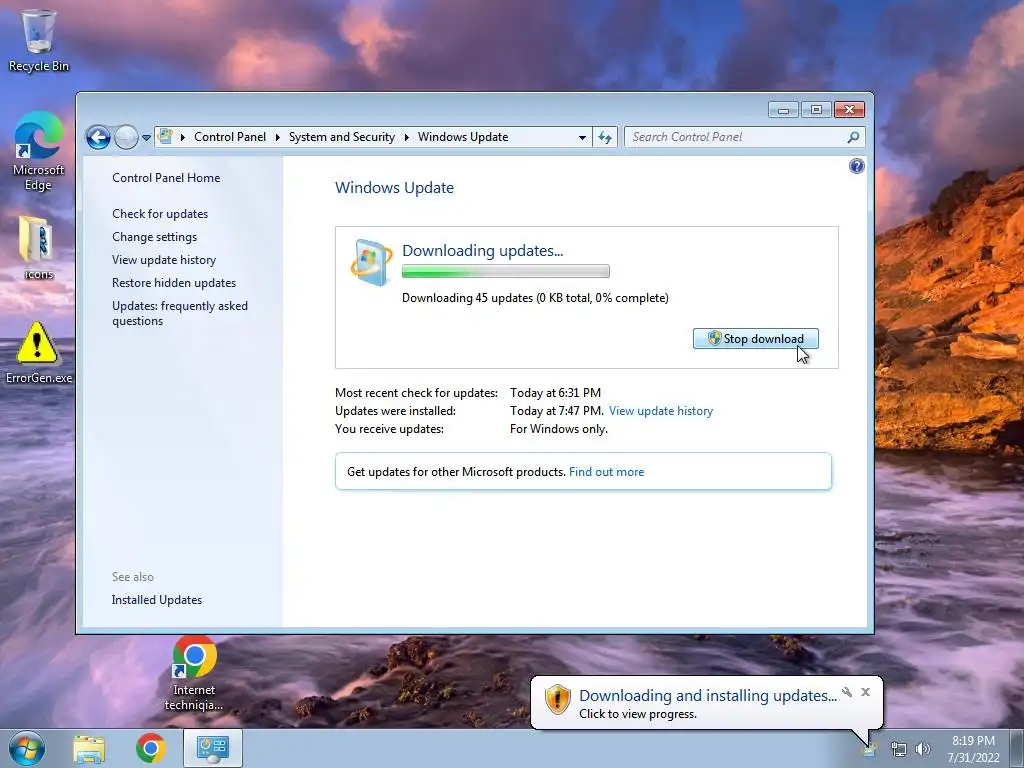Open the Start menu orb

27,748
